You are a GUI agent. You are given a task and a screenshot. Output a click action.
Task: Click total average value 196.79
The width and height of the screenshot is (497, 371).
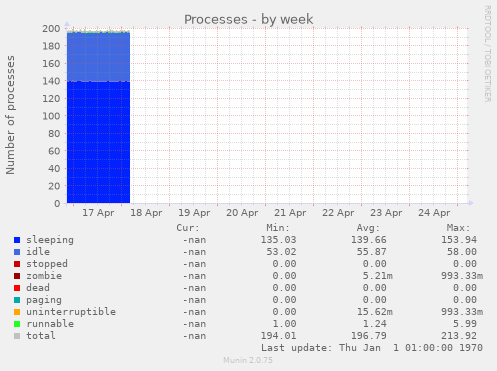[369, 336]
